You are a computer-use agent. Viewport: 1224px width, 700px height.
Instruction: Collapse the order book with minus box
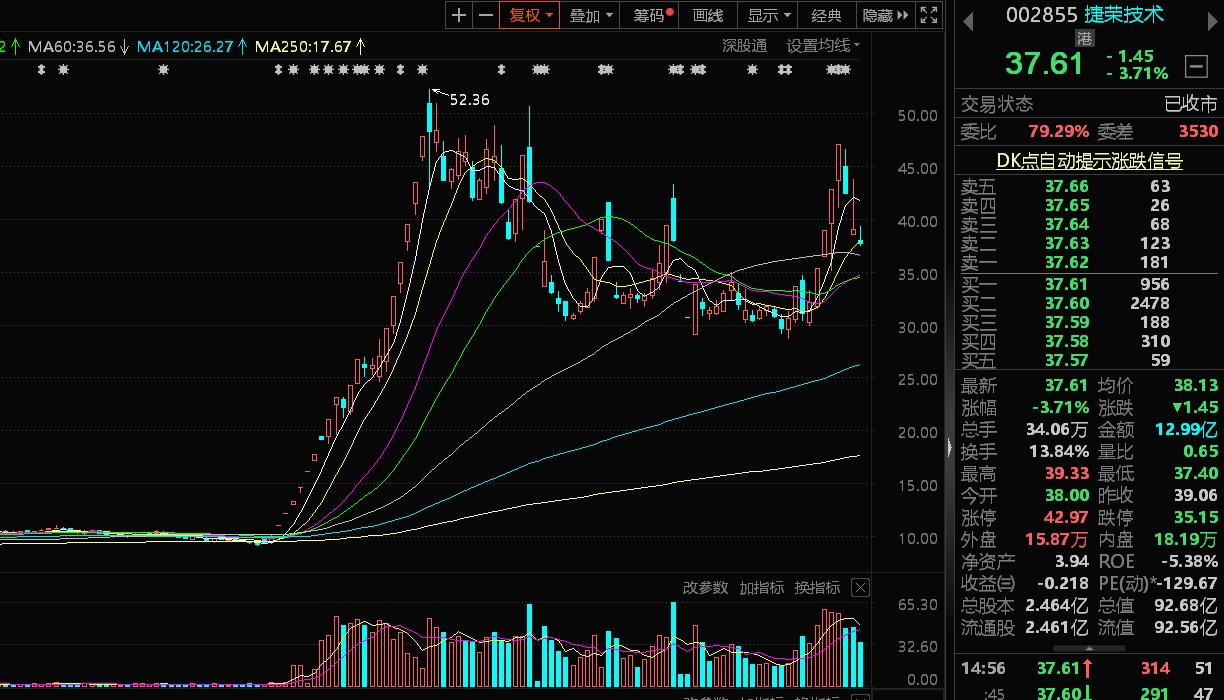point(1195,66)
